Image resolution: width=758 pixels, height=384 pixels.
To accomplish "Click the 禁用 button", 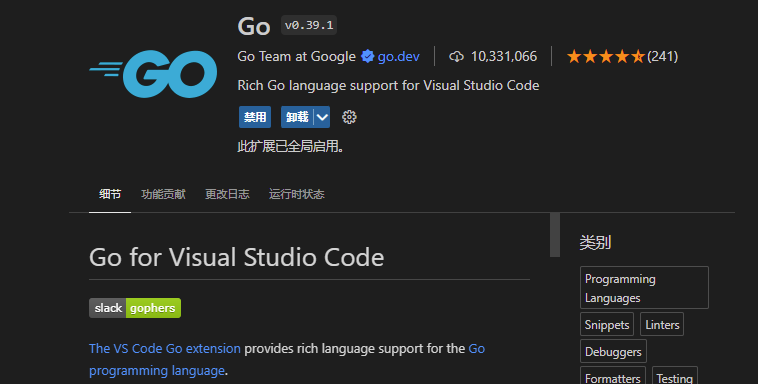I will click(255, 117).
